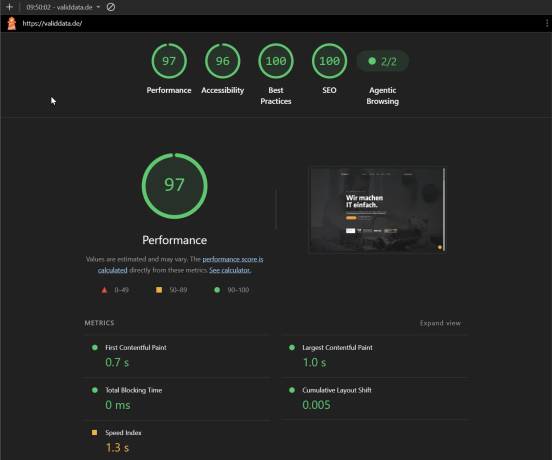Open the 'See calculator.' link
The image size is (552, 460).
[x=230, y=270]
